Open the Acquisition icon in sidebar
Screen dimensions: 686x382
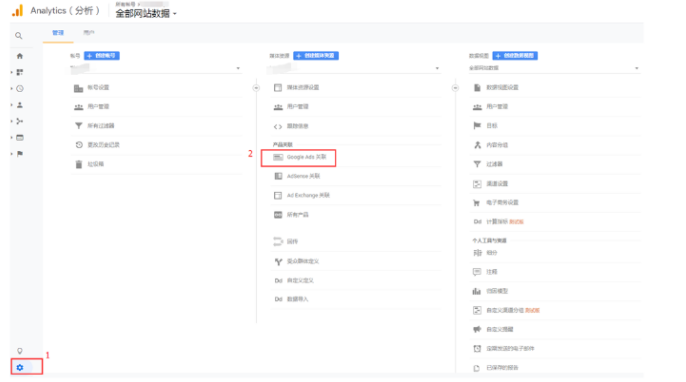(x=20, y=121)
